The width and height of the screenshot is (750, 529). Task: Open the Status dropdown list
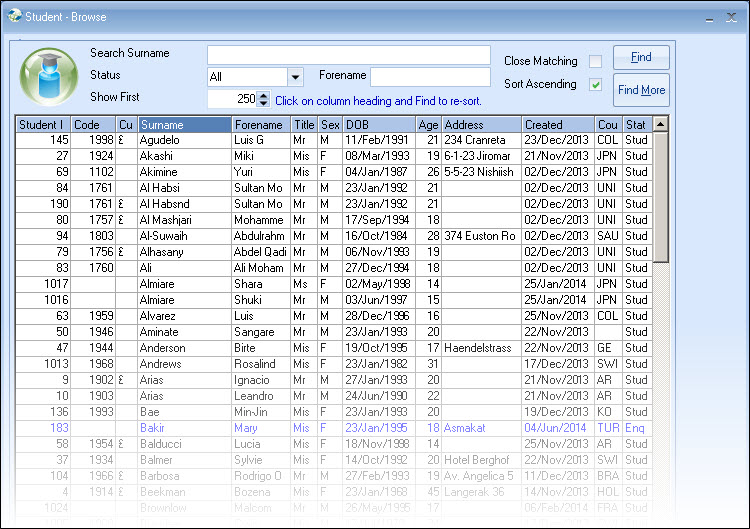click(x=295, y=77)
